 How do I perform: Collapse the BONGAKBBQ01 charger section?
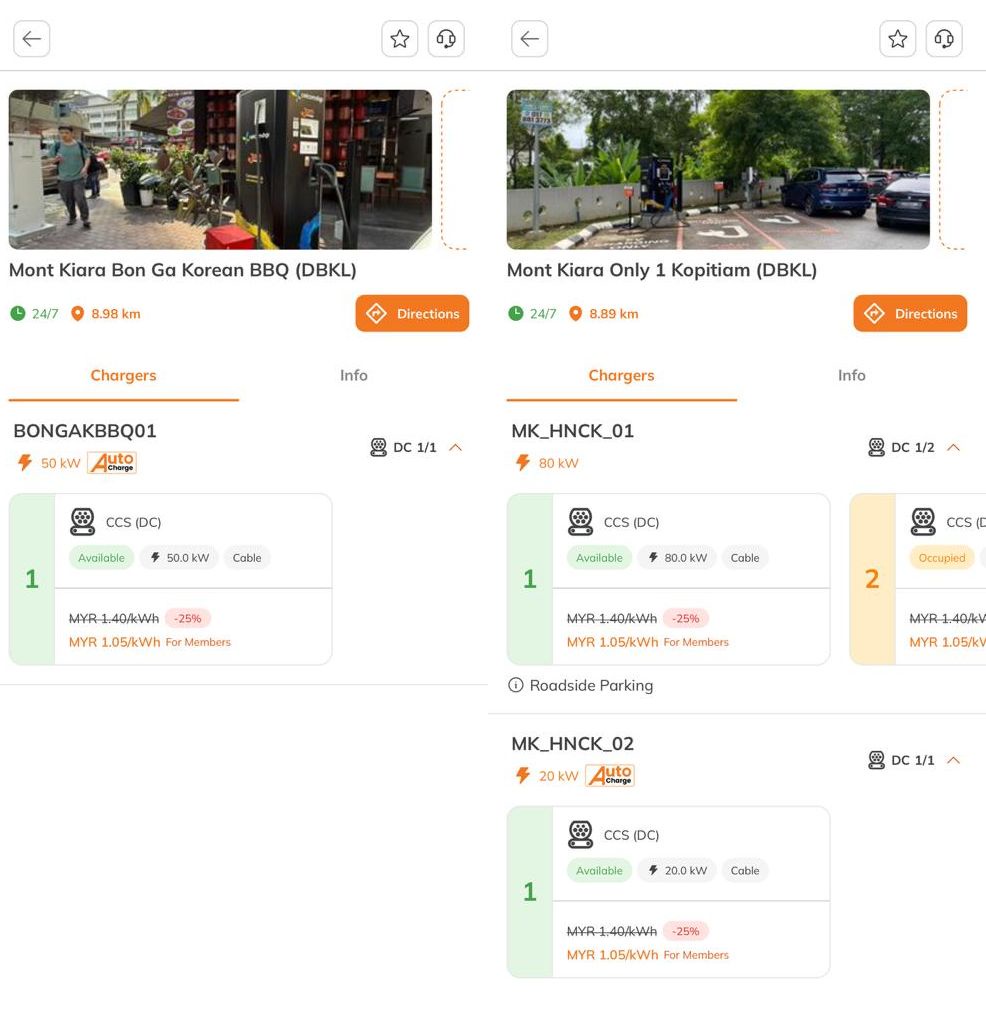tap(456, 447)
